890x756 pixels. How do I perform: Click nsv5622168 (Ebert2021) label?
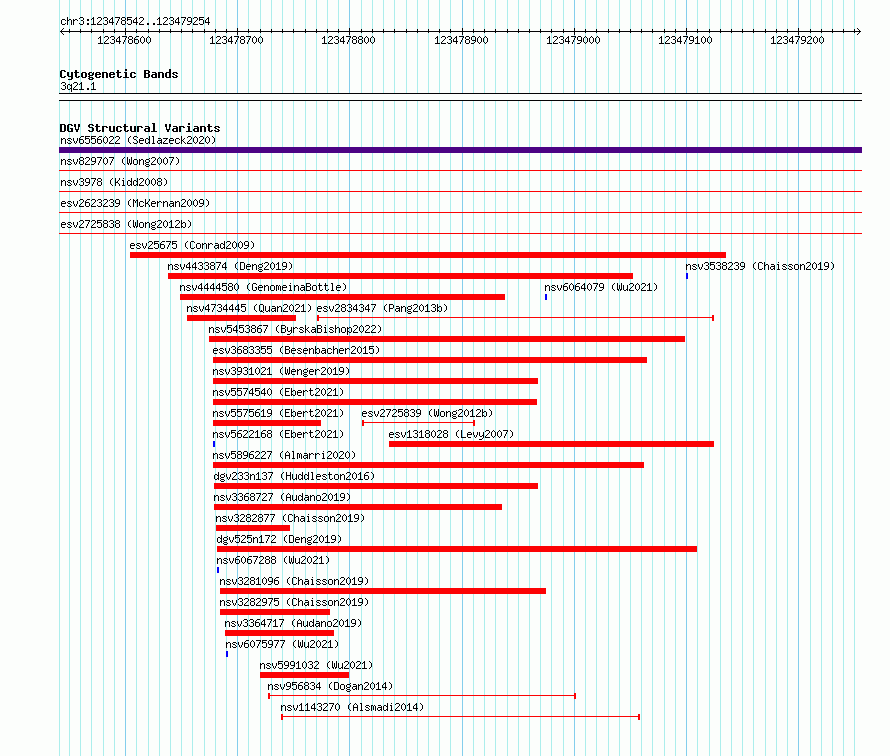(x=278, y=434)
